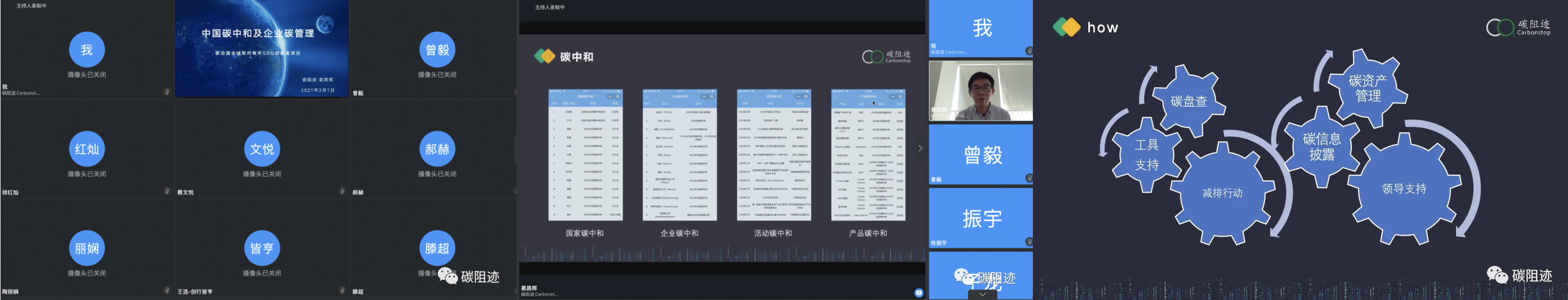The image size is (1568, 300).
Task: Click the 徐红灿 name label
Action: [10, 193]
